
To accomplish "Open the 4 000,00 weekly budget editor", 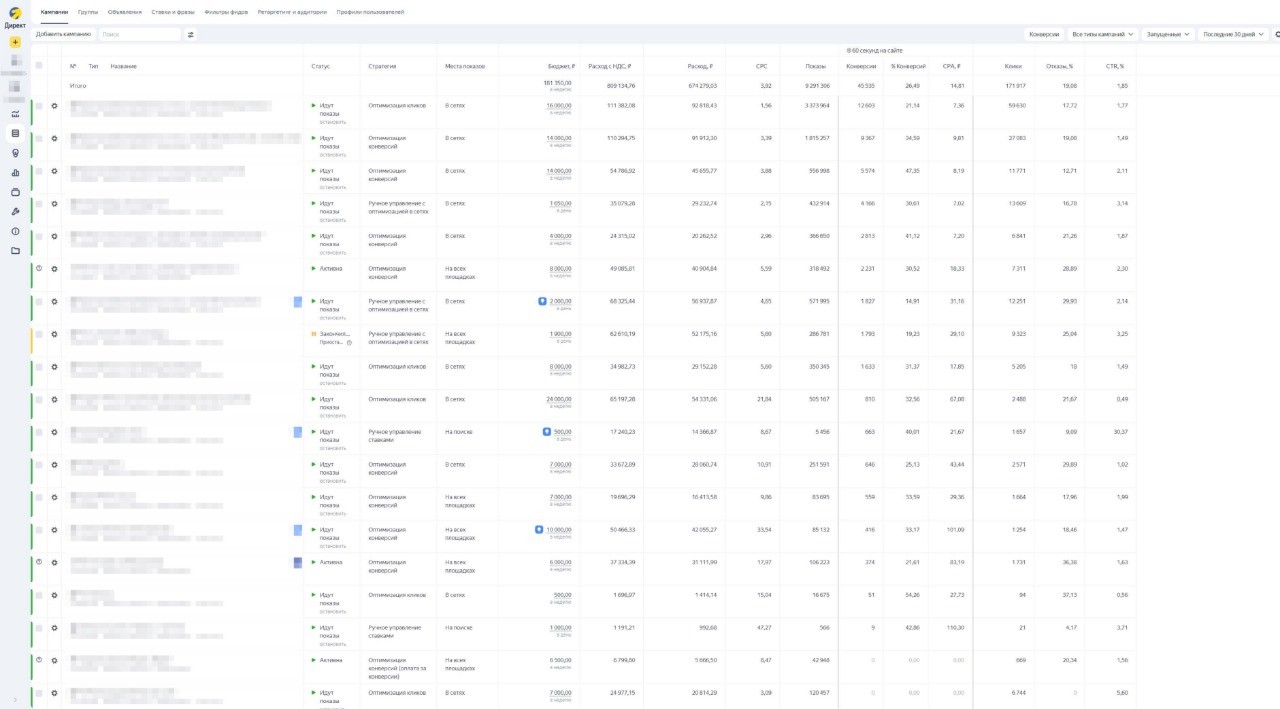I will (x=560, y=236).
